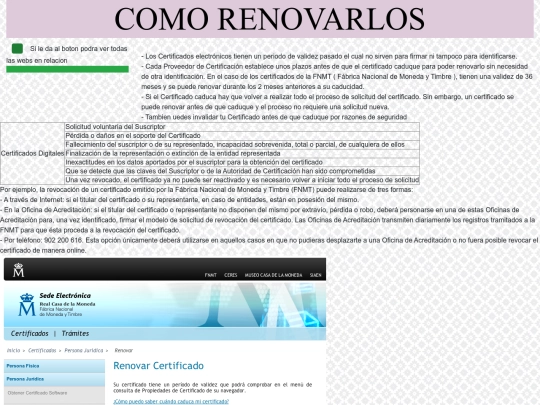Screen dimensions: 540x405
Task: Click 'Si le da al boton podra ver todas' text
Action: [79, 49]
